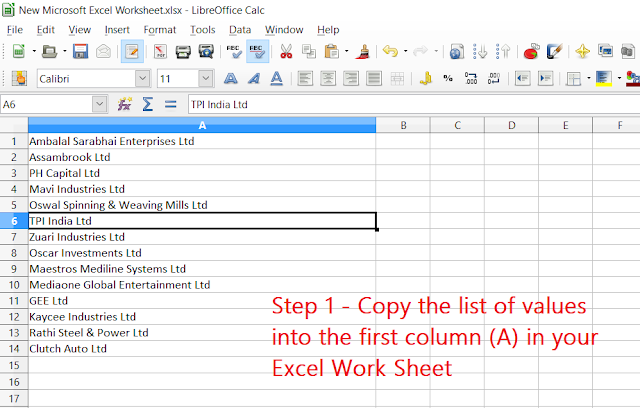
Task: Open the Borders dropdown arrow
Action: [x=589, y=78]
